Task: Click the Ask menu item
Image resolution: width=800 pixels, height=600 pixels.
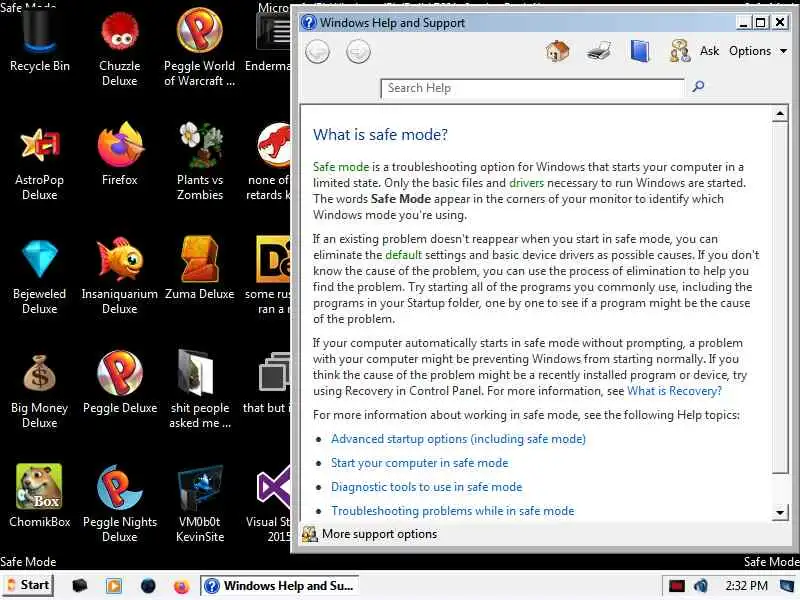Action: (709, 51)
